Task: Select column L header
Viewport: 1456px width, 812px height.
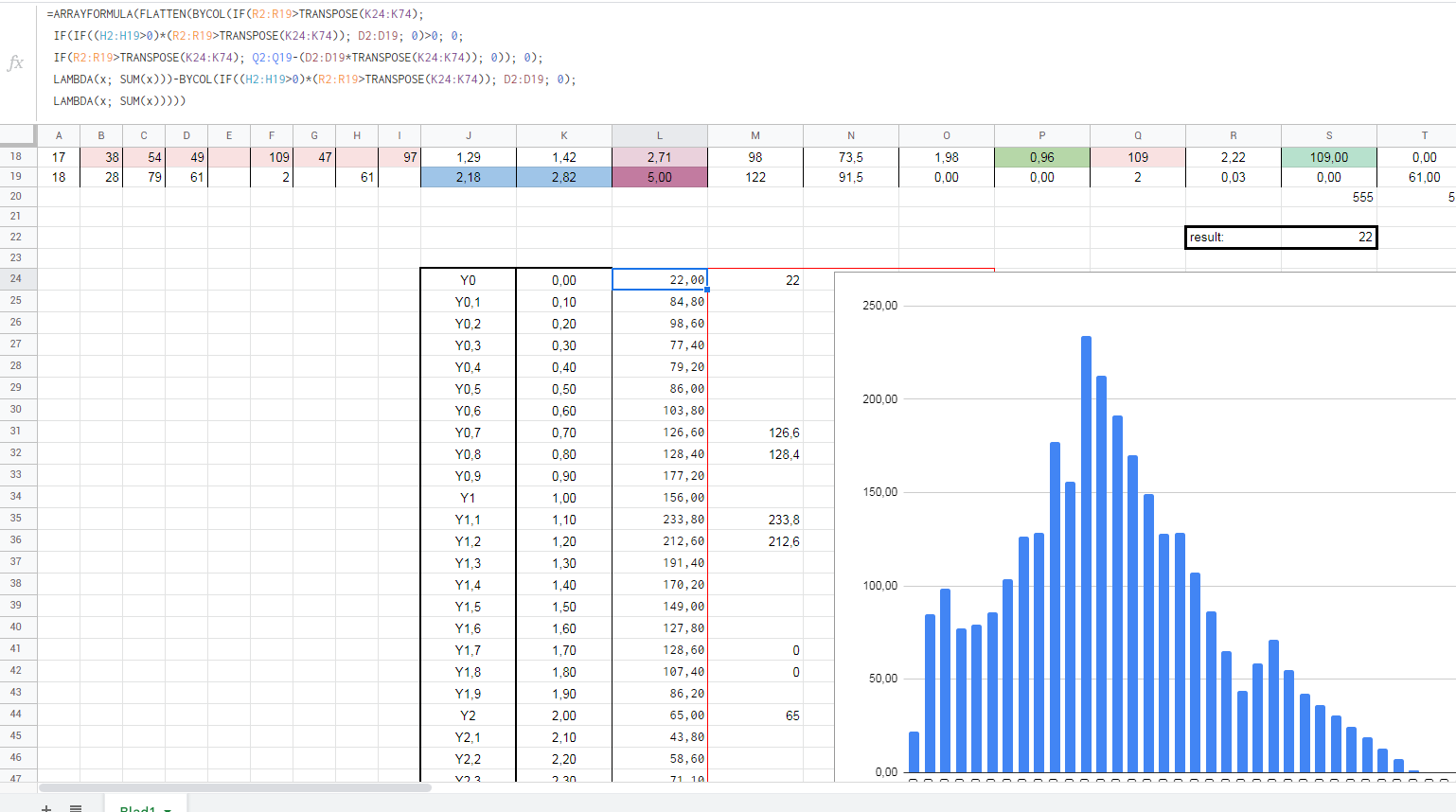Action: [660, 135]
